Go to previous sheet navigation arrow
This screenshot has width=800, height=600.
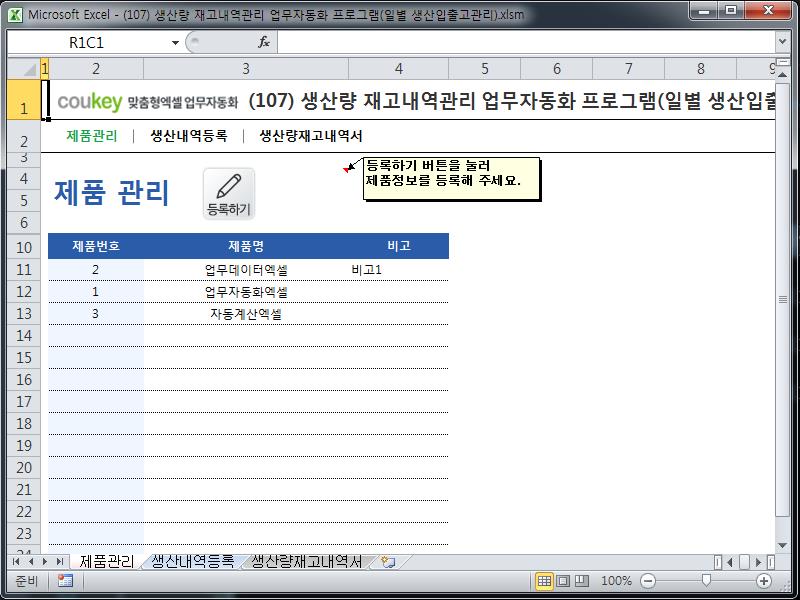[x=31, y=562]
